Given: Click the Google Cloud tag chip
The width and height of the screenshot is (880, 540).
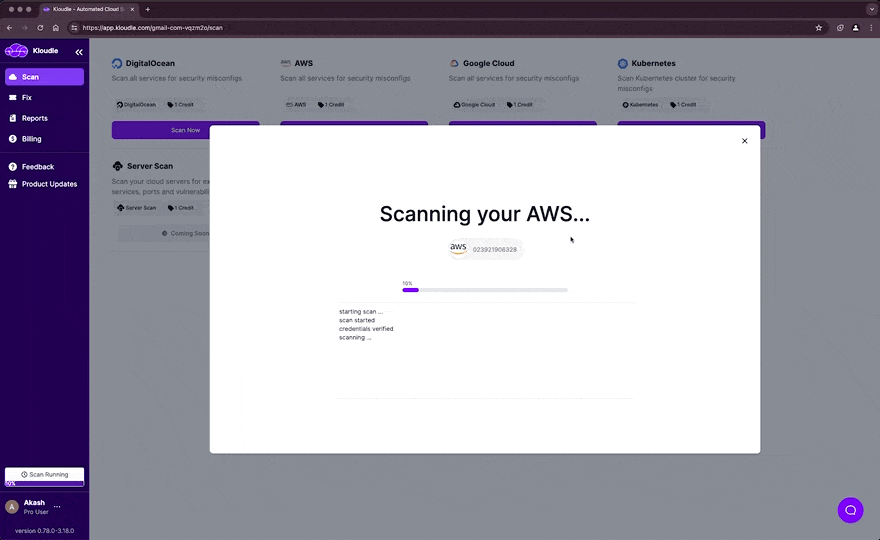Looking at the screenshot, I should pos(474,105).
